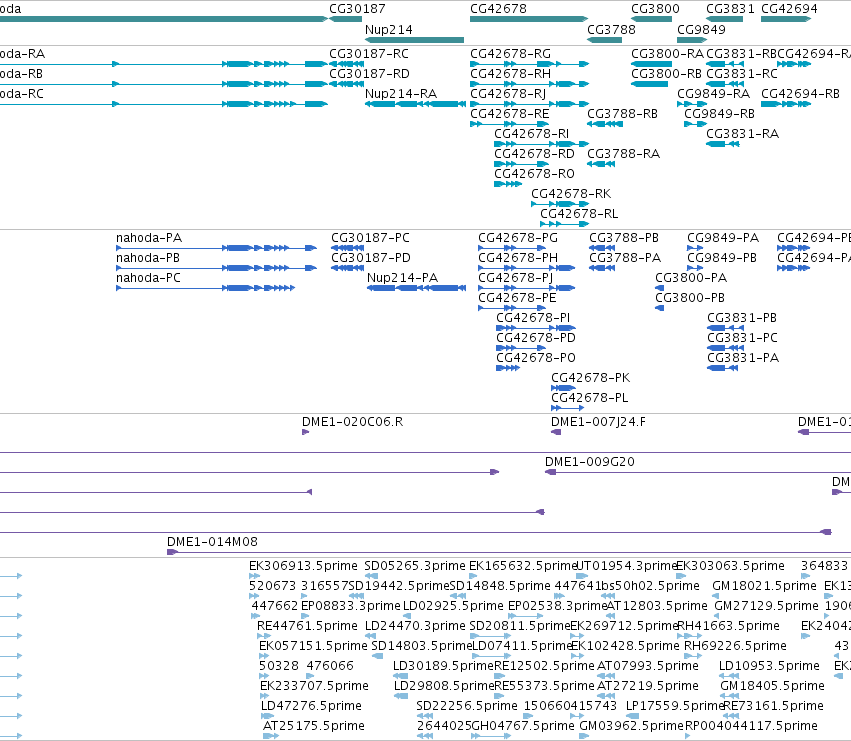Image resolution: width=851 pixels, height=741 pixels.
Task: Click transcript Nup214-RA
Action: (416, 104)
